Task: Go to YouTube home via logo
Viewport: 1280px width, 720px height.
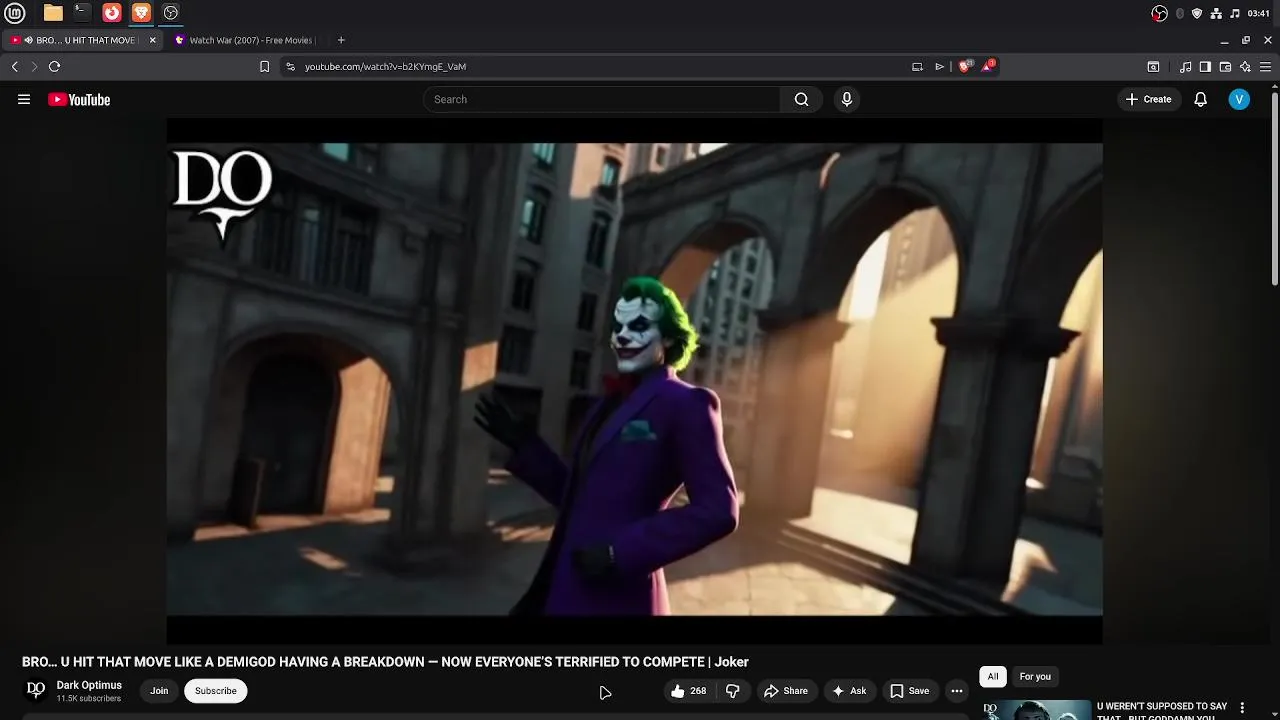Action: pos(79,99)
